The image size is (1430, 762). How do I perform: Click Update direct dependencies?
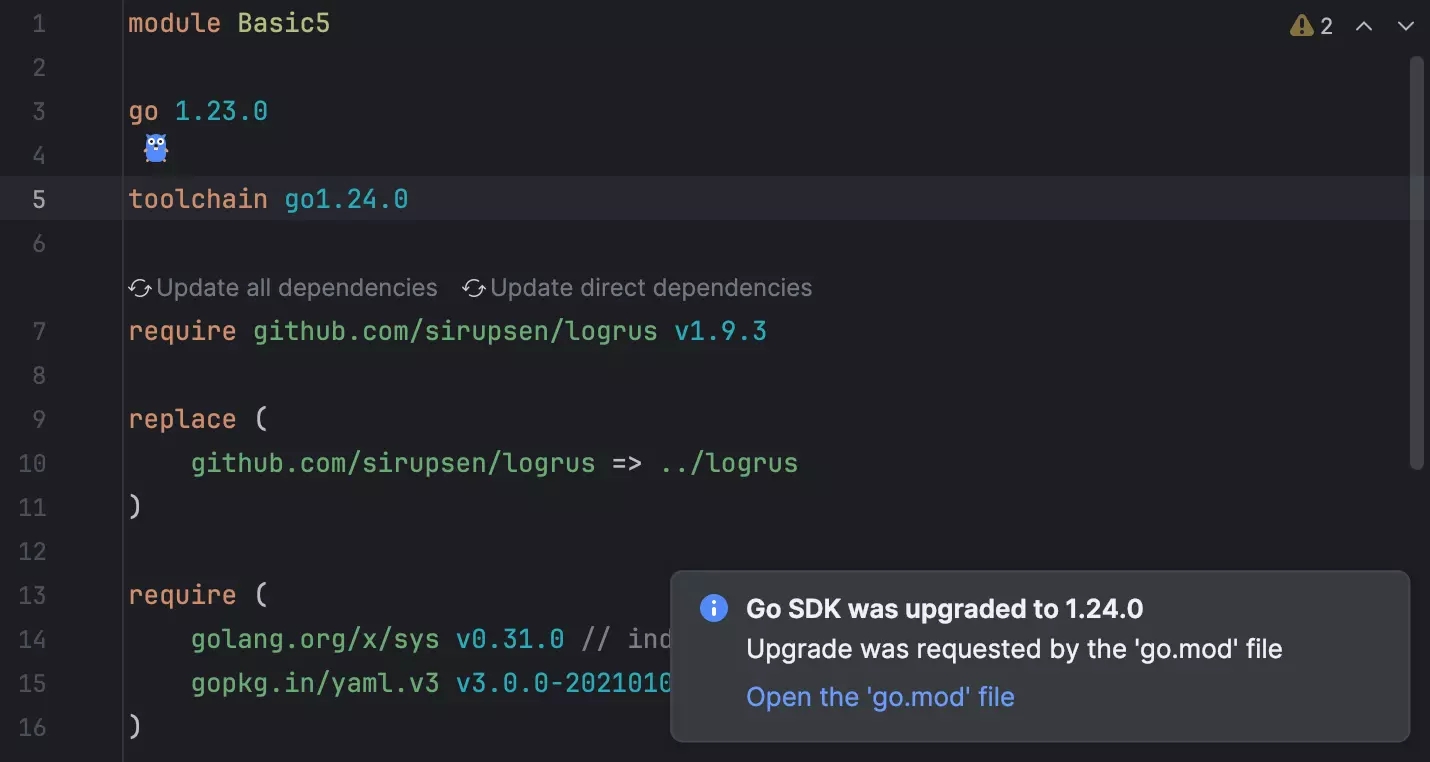(x=650, y=288)
